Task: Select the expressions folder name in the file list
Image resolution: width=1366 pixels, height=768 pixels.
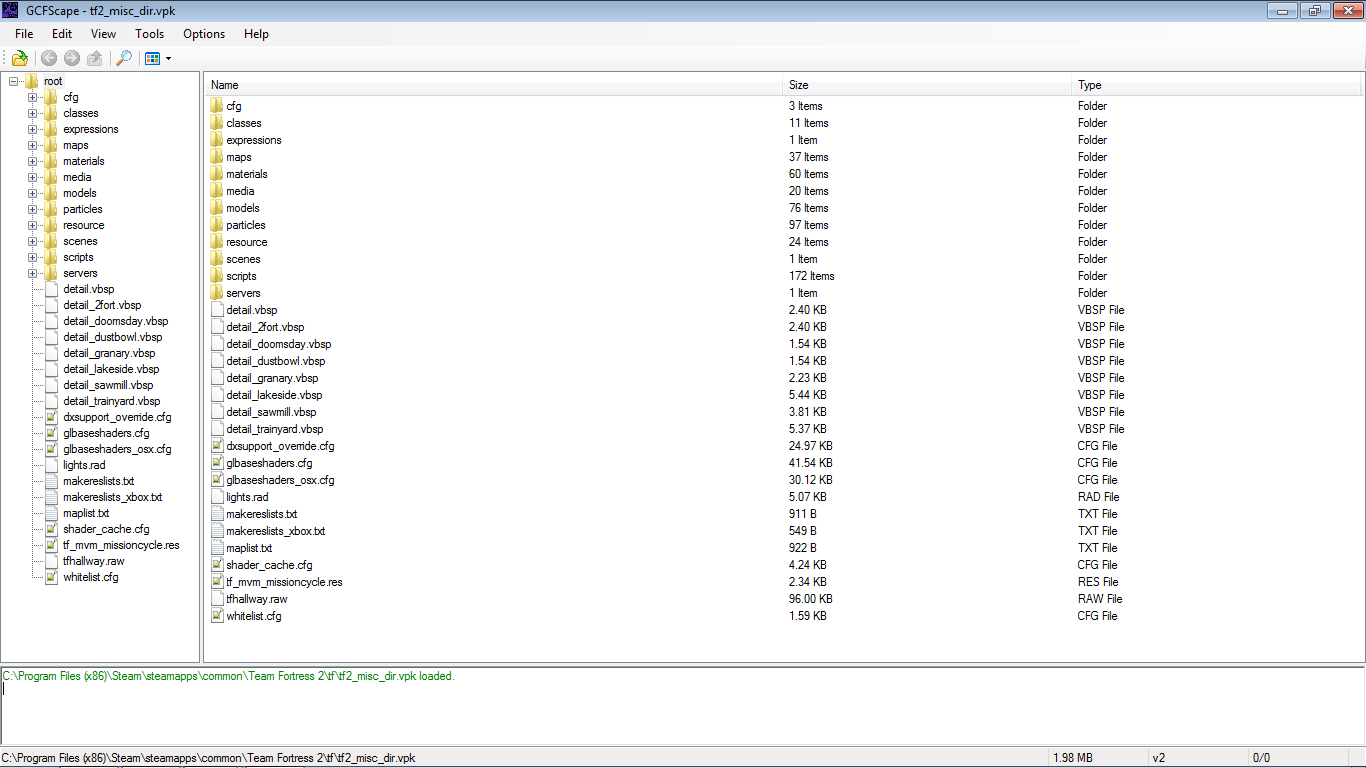Action: [254, 140]
